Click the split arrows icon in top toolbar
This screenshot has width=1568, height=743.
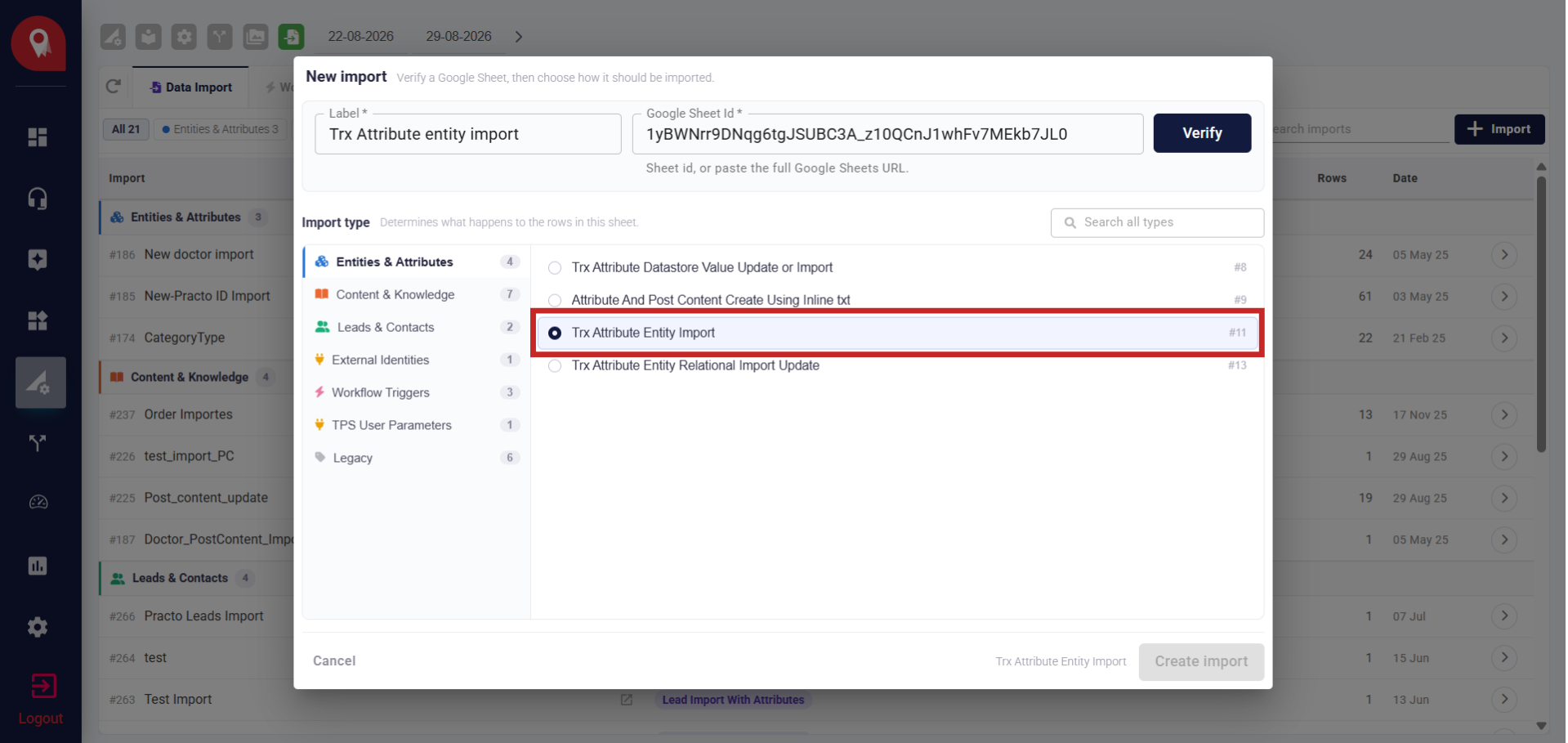tap(220, 37)
